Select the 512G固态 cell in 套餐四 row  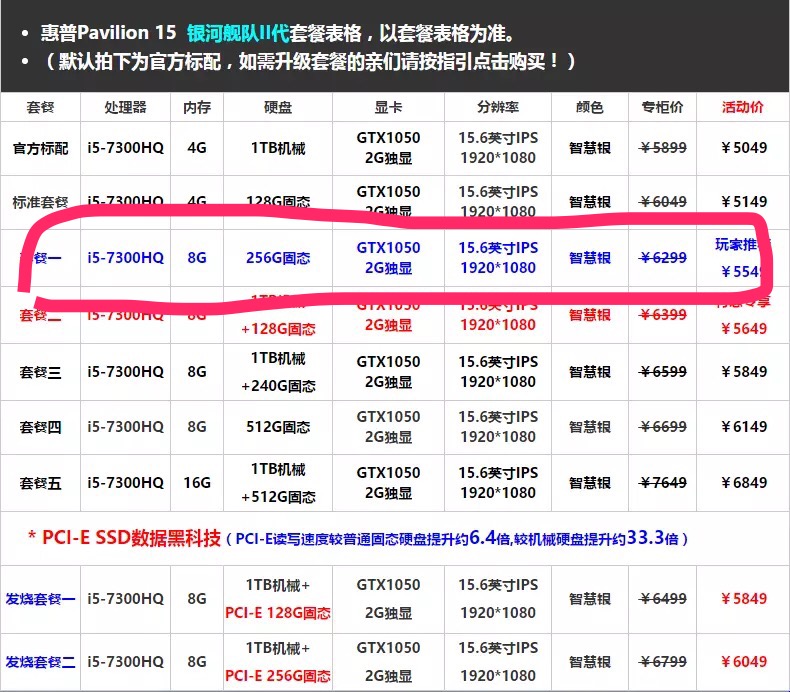tap(278, 427)
